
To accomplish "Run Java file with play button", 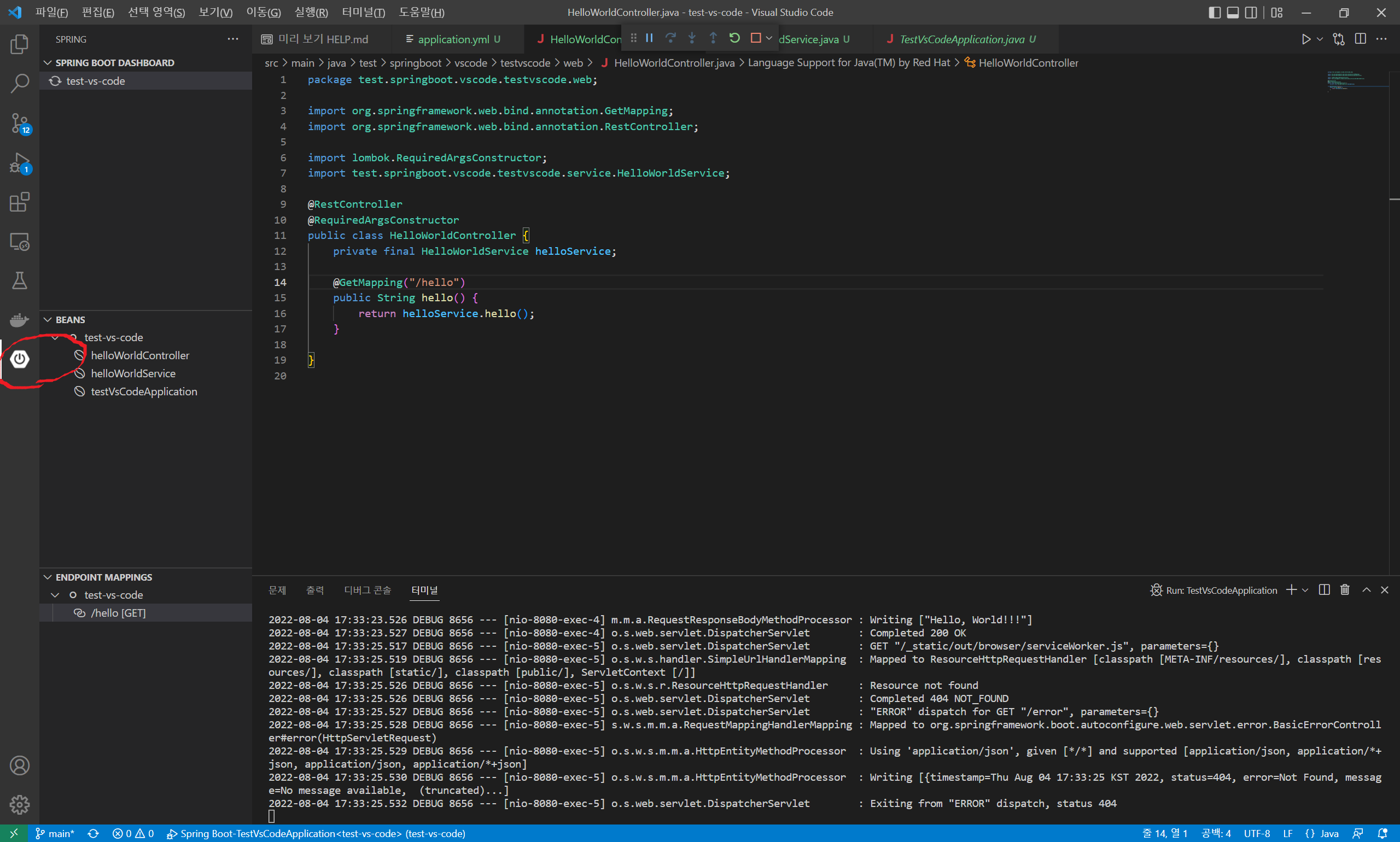I will click(x=1306, y=39).
